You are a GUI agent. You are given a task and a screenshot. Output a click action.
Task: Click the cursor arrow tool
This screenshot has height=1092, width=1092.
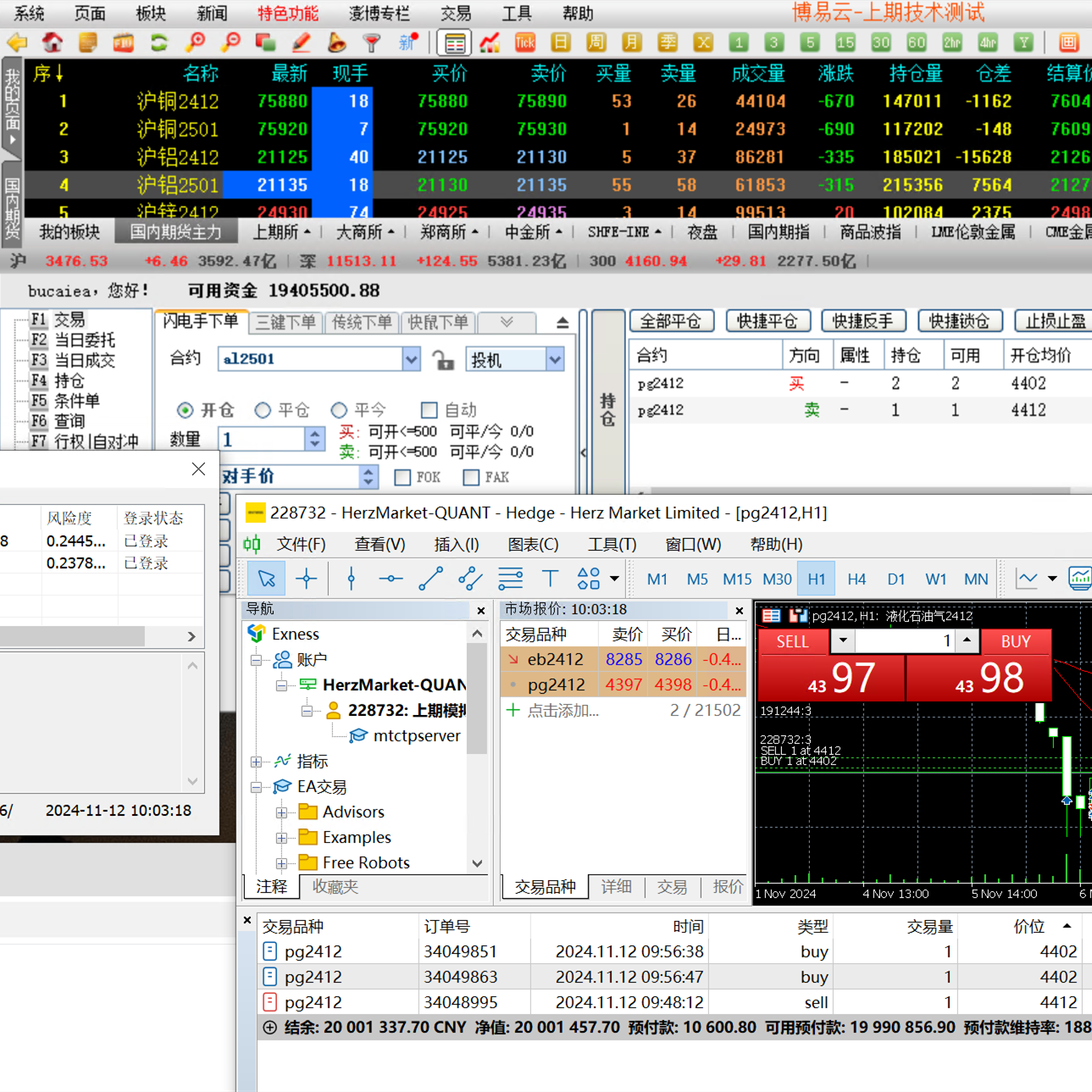point(267,579)
